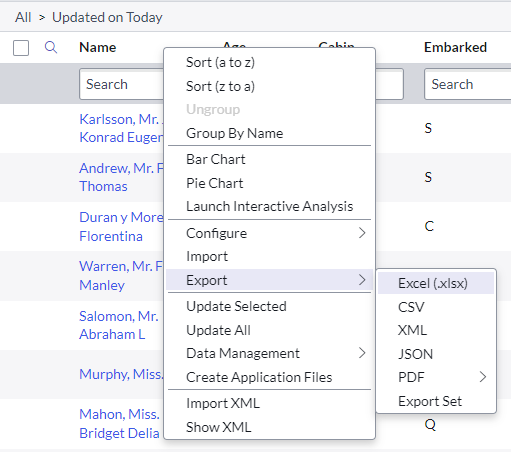Click Embarked value C in Duran row
This screenshot has height=452, width=511.
point(429,226)
